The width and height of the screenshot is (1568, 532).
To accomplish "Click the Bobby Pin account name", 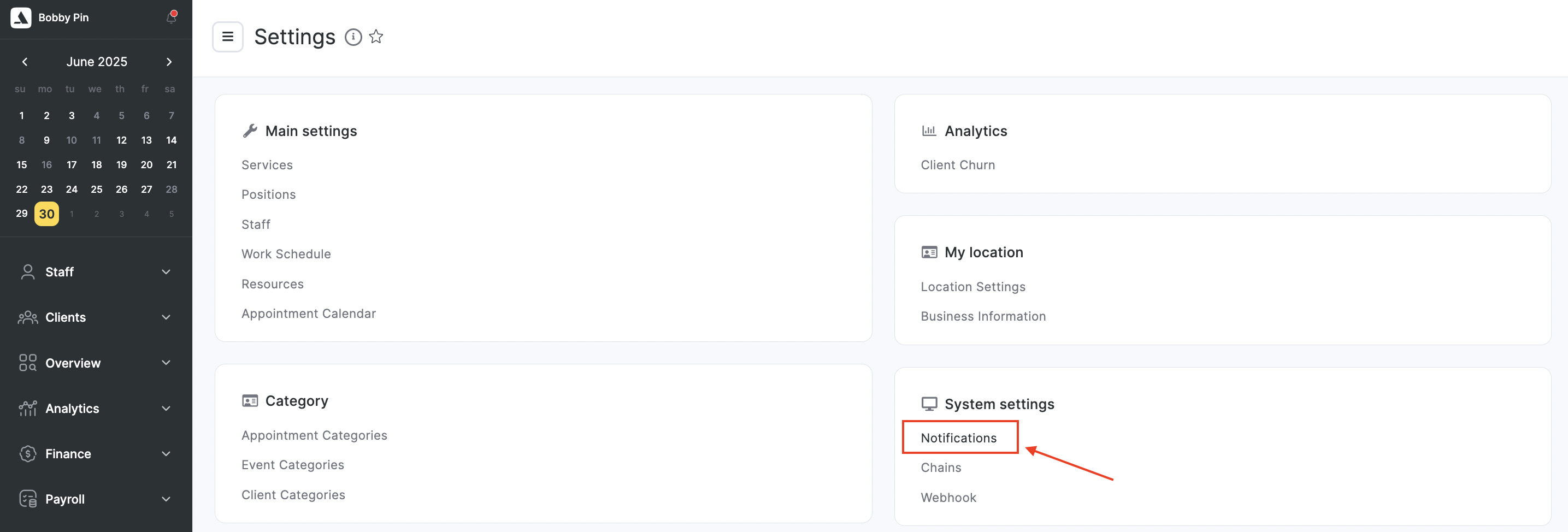I will (63, 17).
